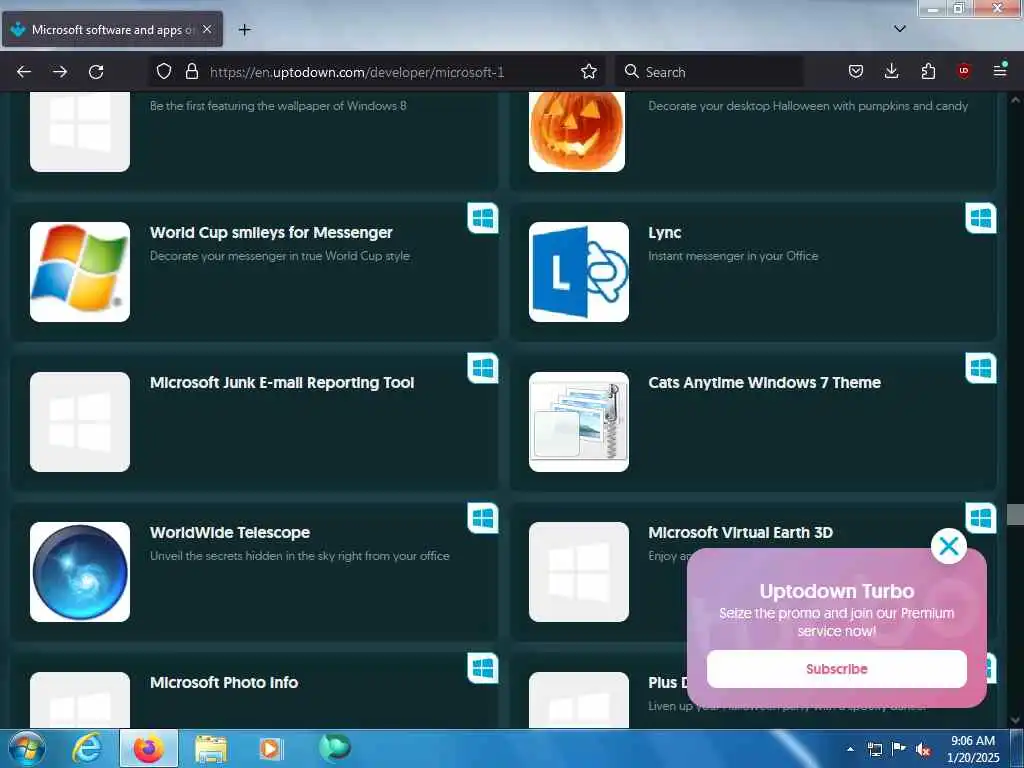Expand the list all tabs chevron
This screenshot has width=1024, height=768.
(899, 29)
